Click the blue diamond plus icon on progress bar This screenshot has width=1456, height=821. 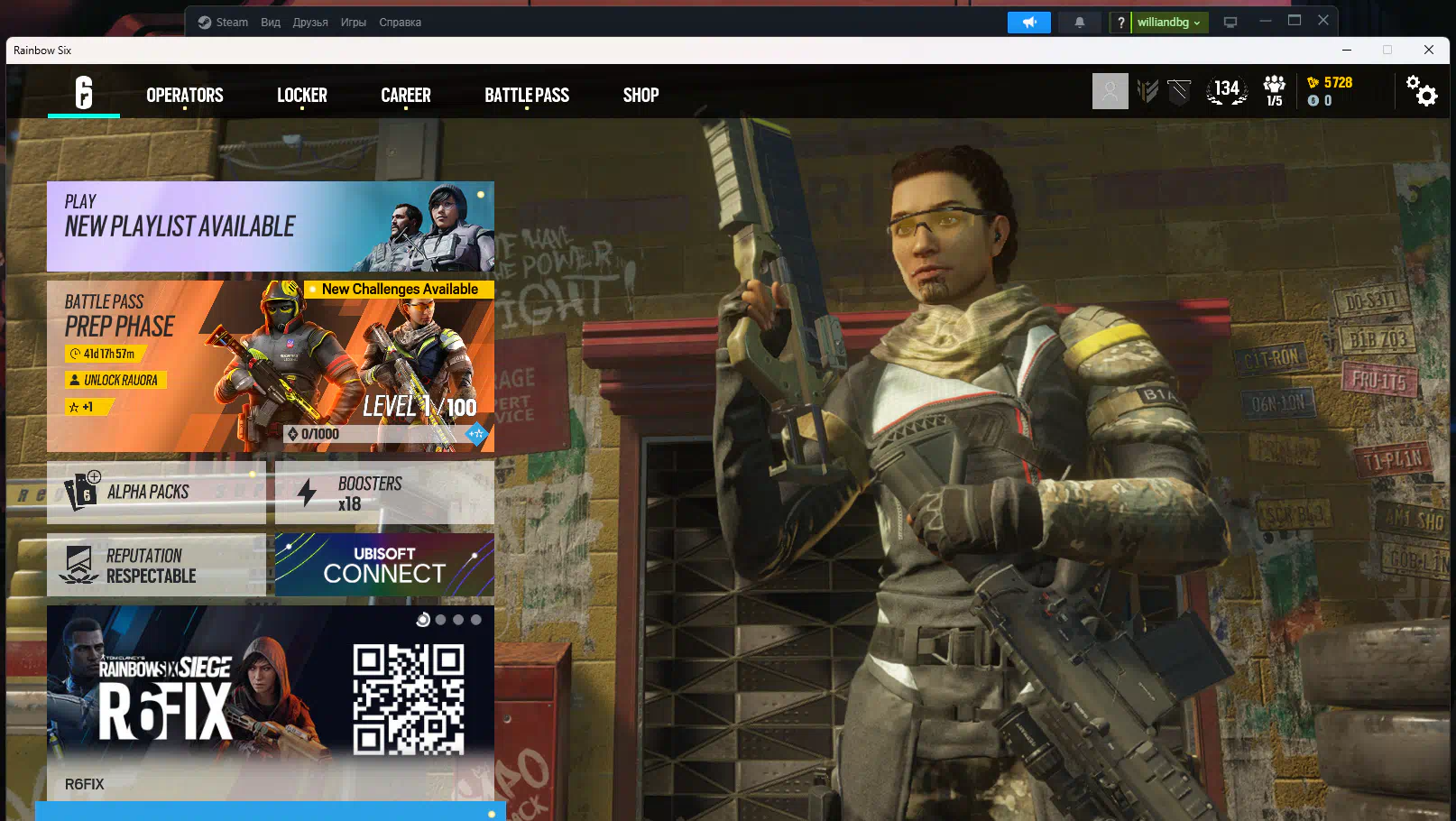click(476, 434)
